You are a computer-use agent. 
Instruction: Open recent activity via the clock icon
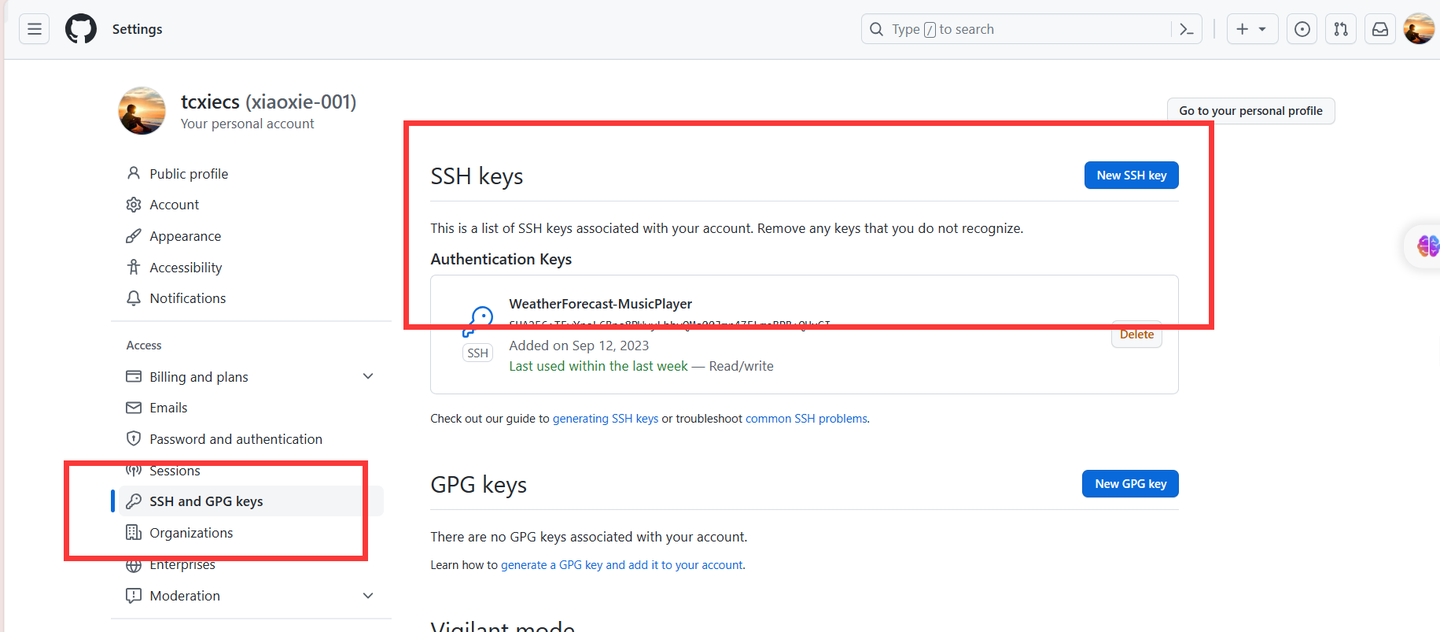(1301, 28)
